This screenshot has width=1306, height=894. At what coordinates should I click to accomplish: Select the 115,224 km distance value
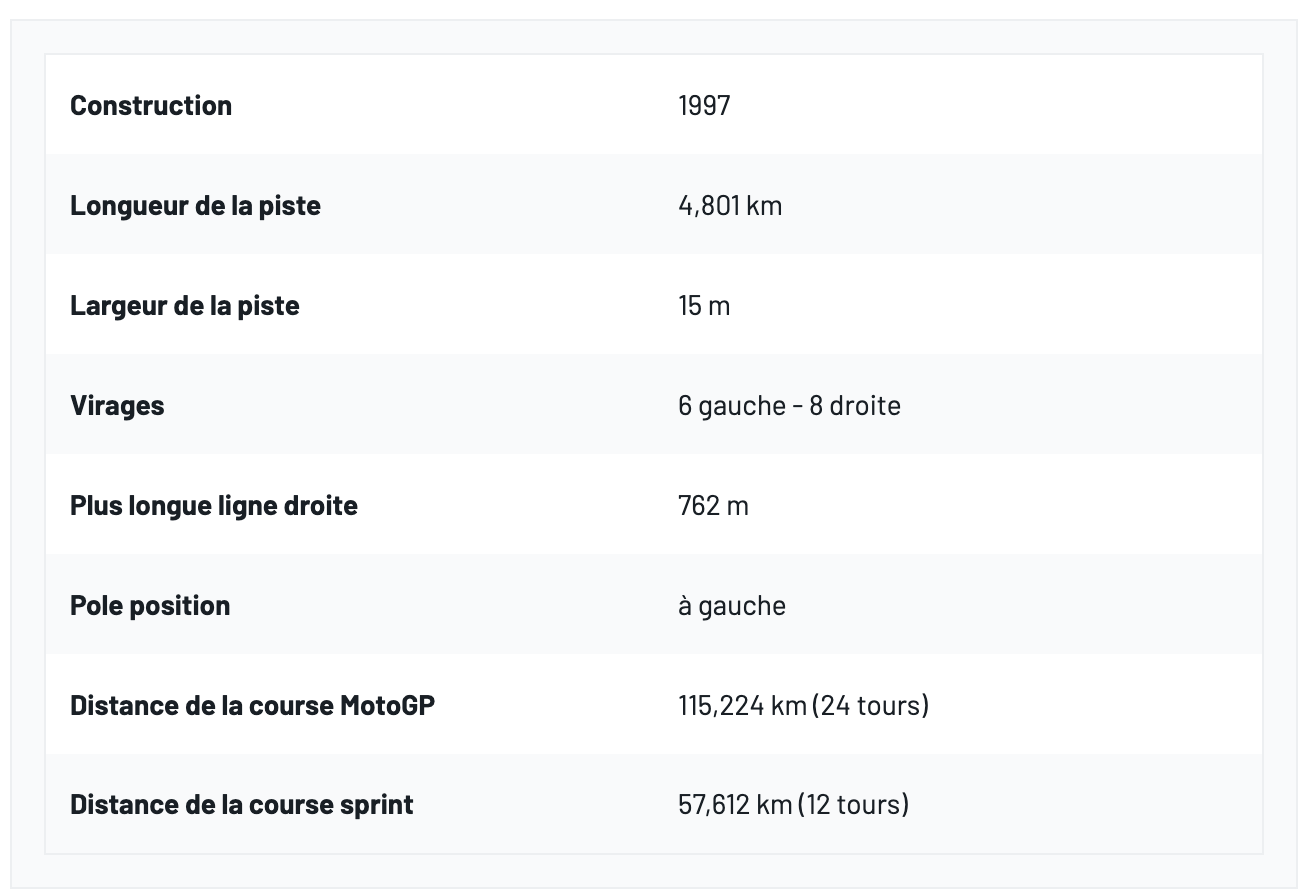click(742, 705)
